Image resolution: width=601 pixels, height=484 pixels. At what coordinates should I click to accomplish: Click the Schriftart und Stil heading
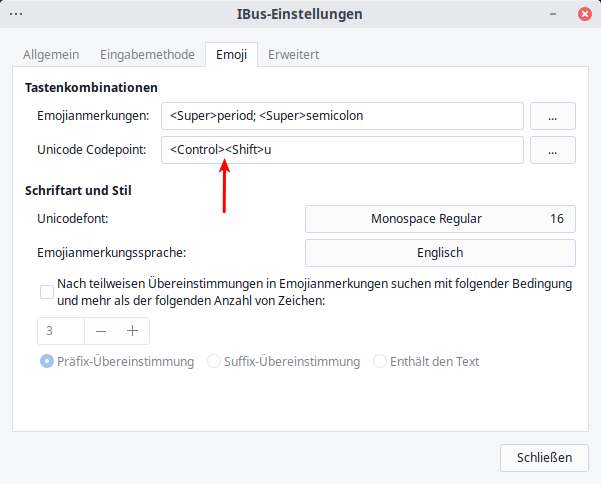click(x=78, y=190)
